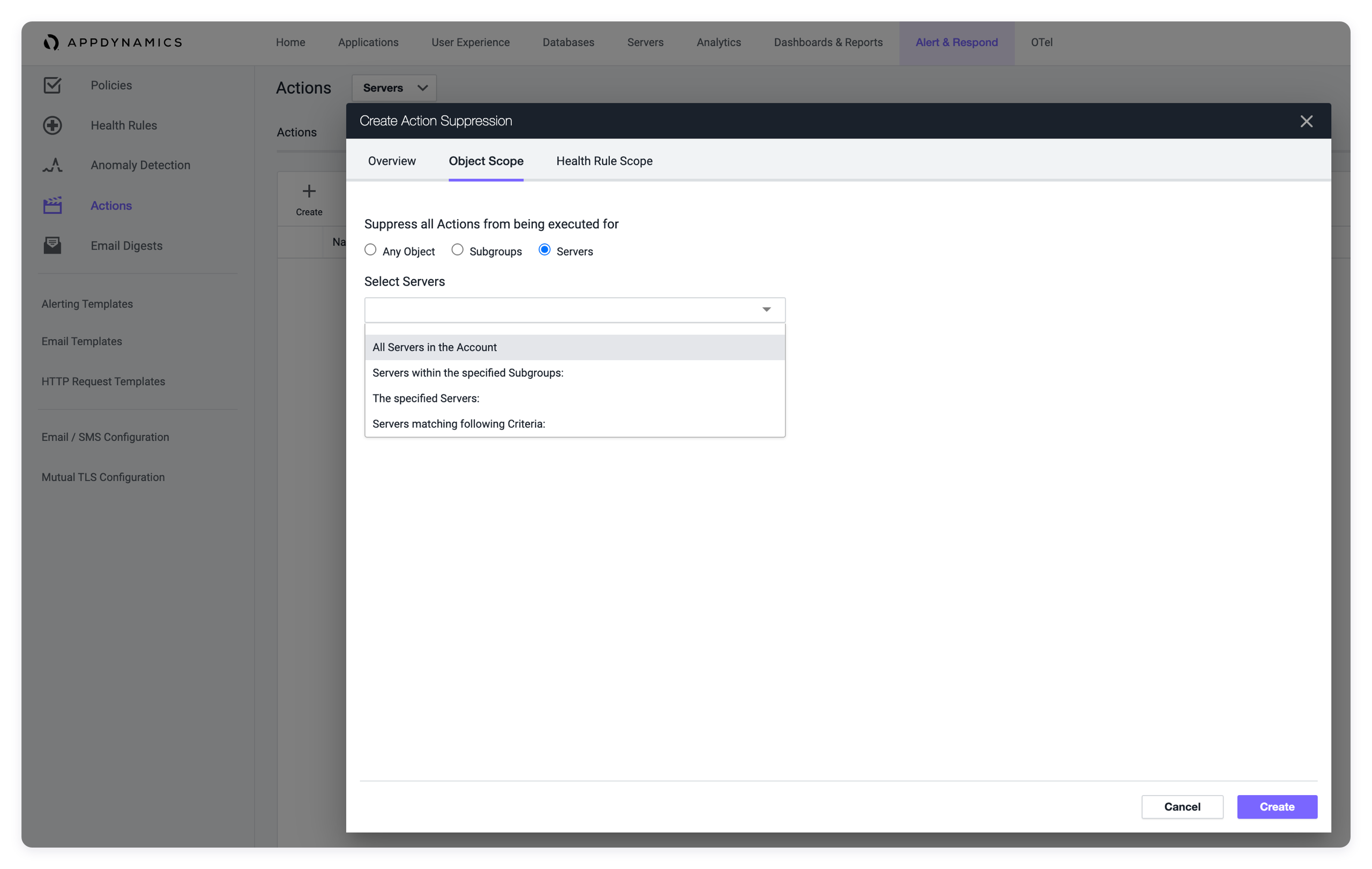The height and width of the screenshot is (869, 1372).
Task: Click the Object Scope tab input area
Action: tap(486, 161)
